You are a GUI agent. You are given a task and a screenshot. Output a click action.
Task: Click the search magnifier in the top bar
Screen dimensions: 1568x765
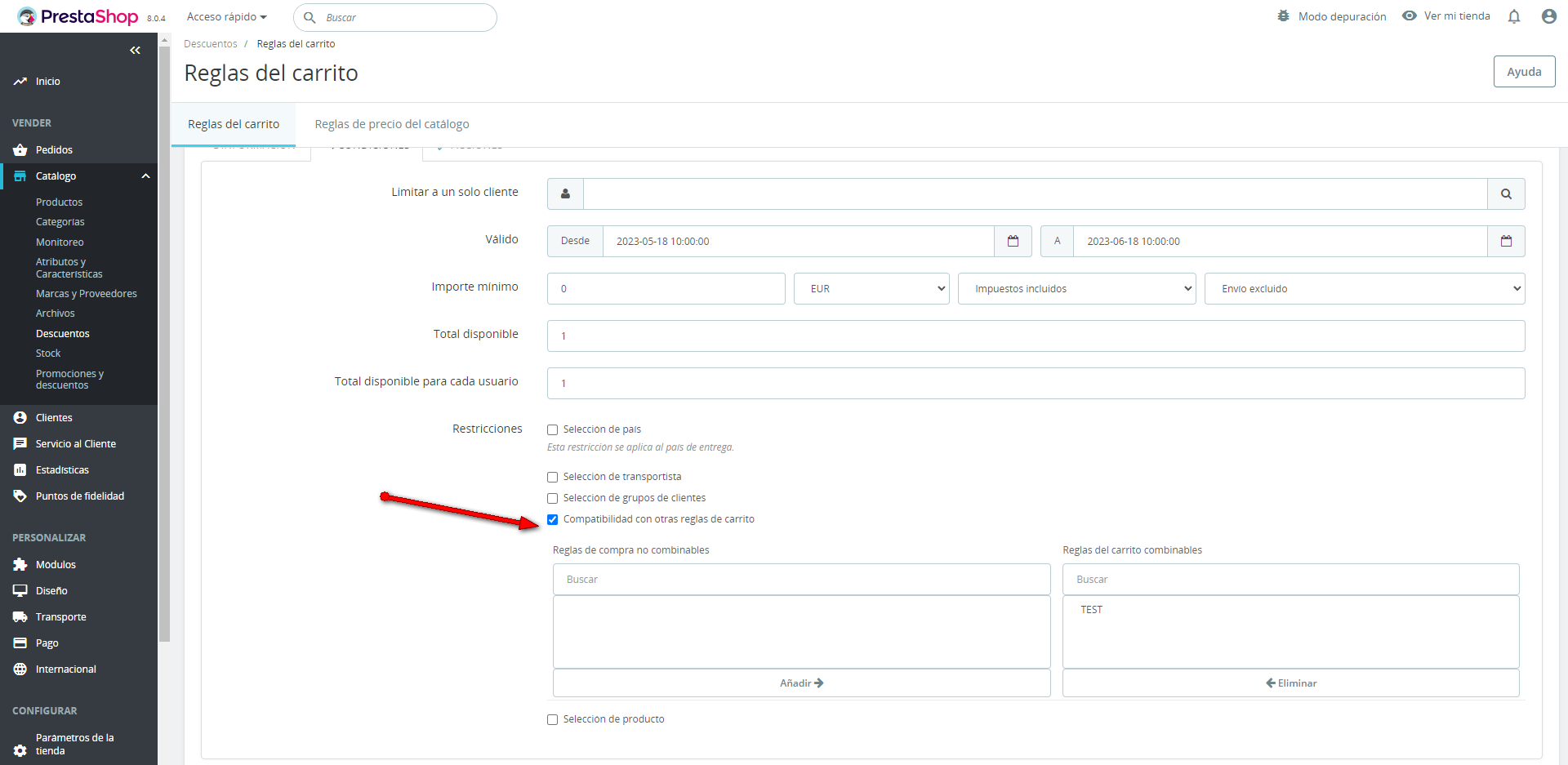[310, 17]
